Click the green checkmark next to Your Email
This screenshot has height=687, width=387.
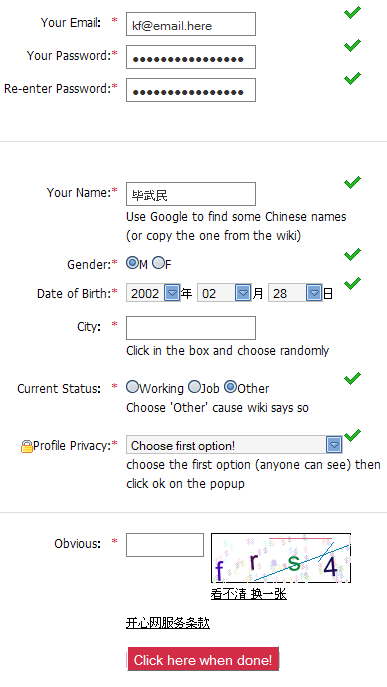(x=352, y=12)
